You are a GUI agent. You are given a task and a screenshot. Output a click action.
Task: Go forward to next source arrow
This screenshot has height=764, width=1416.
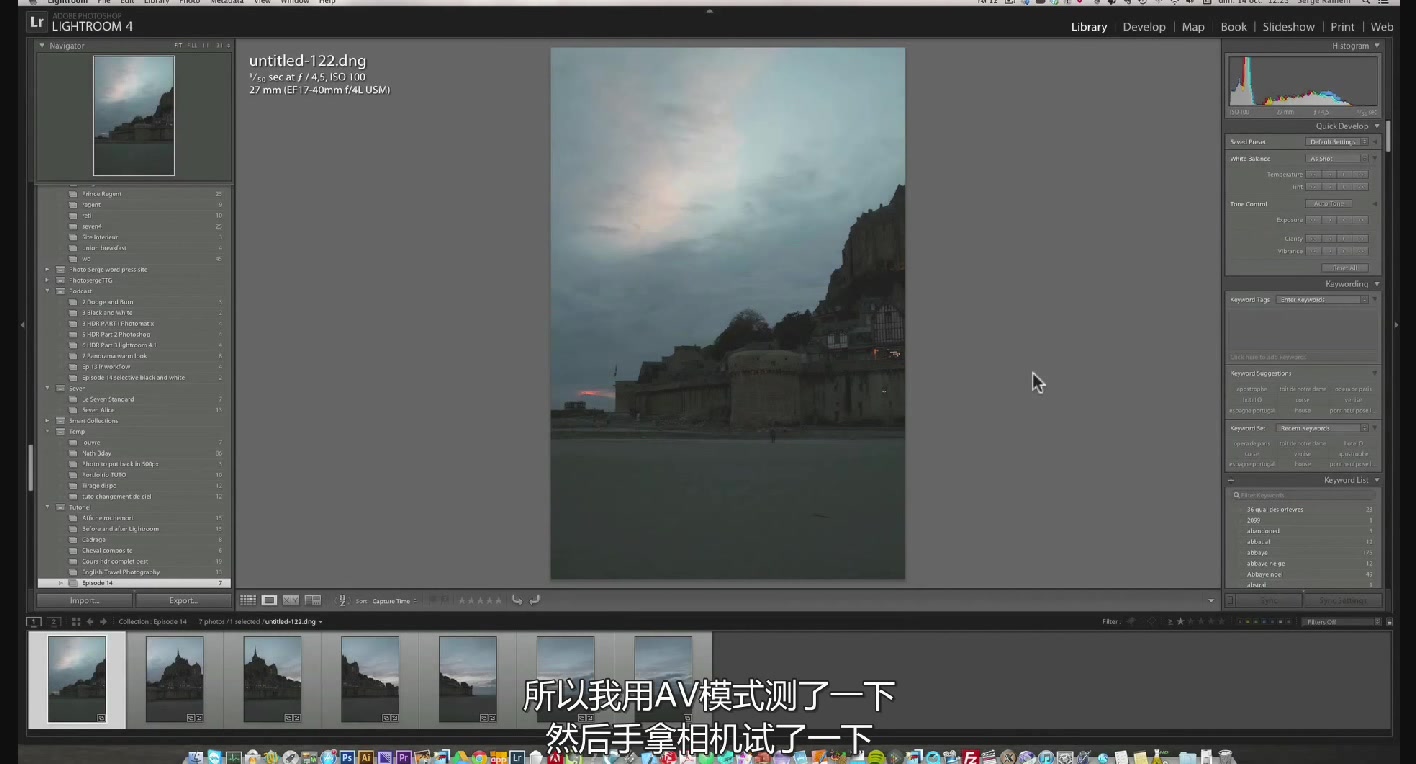pos(103,621)
